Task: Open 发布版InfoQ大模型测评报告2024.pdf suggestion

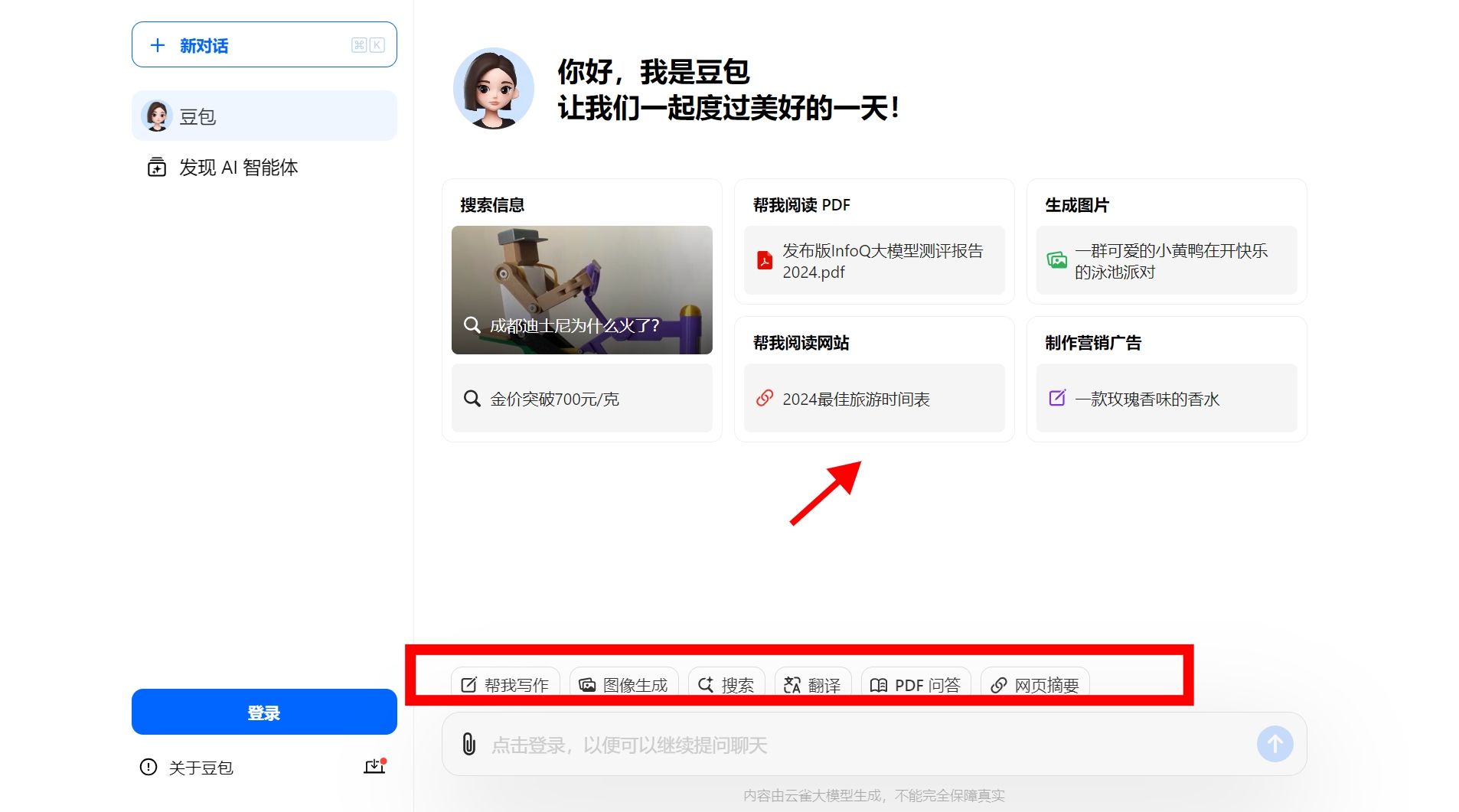Action: [x=874, y=260]
